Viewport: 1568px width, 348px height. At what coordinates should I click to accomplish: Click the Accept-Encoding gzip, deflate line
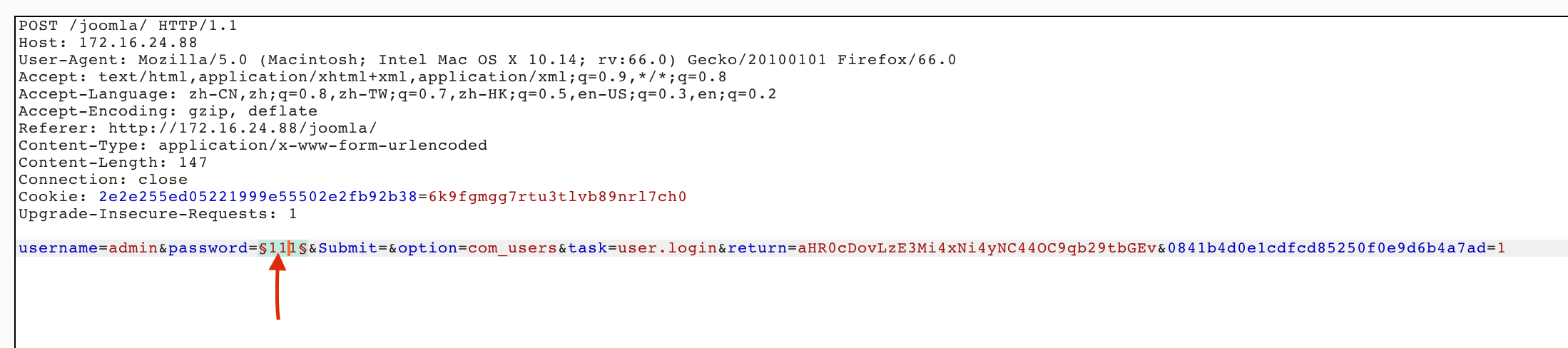tap(168, 111)
